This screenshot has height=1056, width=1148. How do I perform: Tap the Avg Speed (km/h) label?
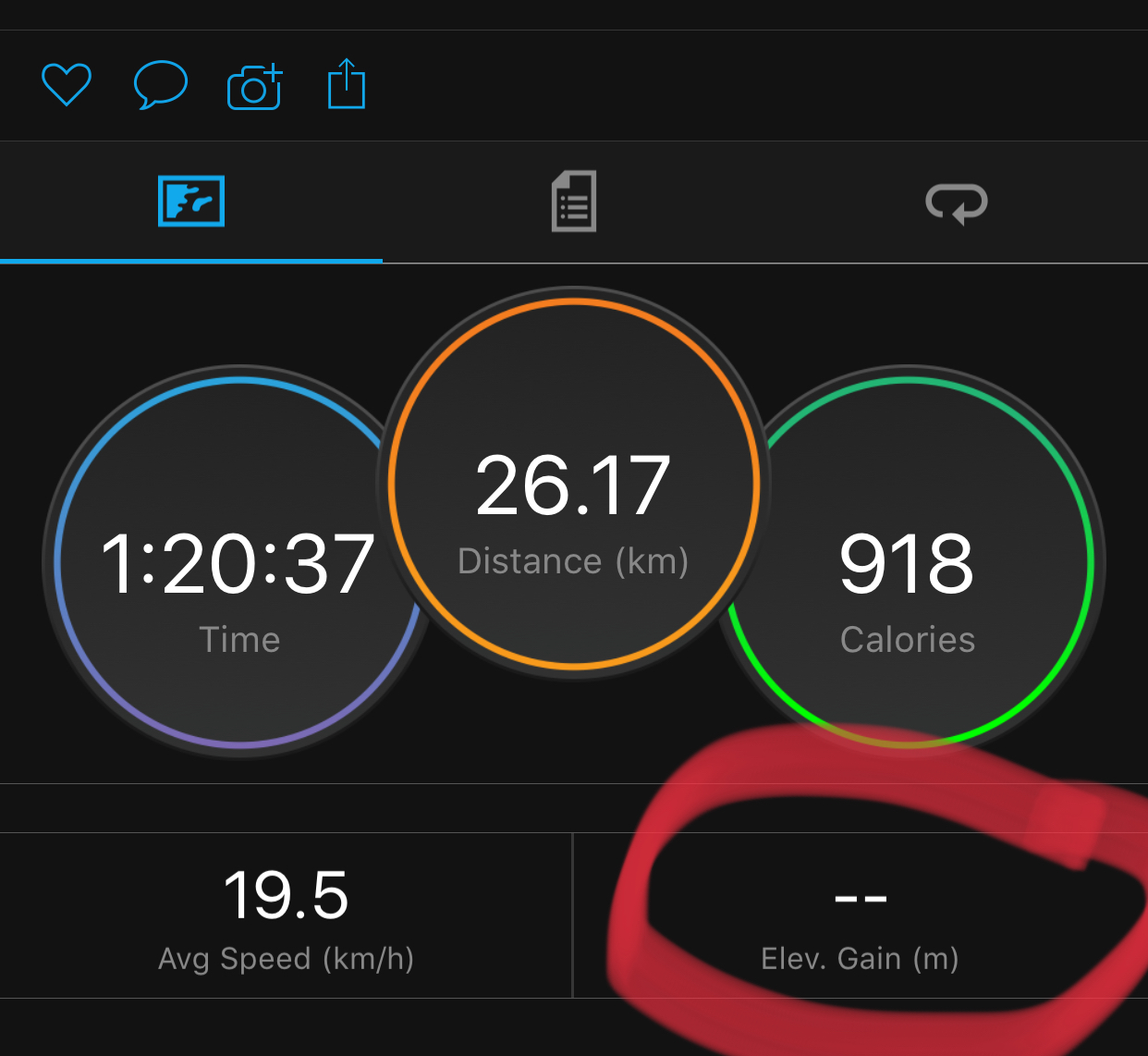286,959
